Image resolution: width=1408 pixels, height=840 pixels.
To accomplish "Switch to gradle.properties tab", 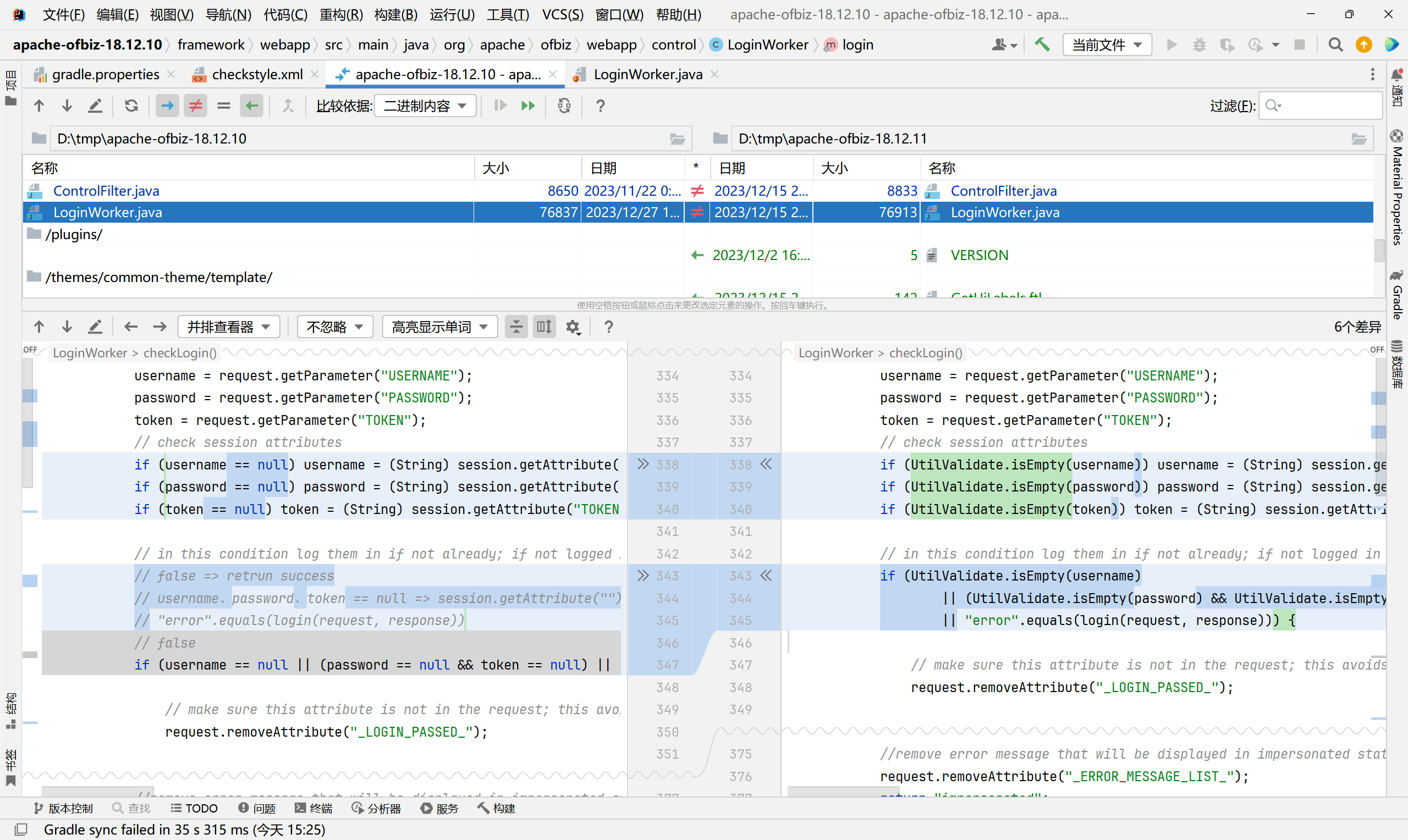I will 105,74.
